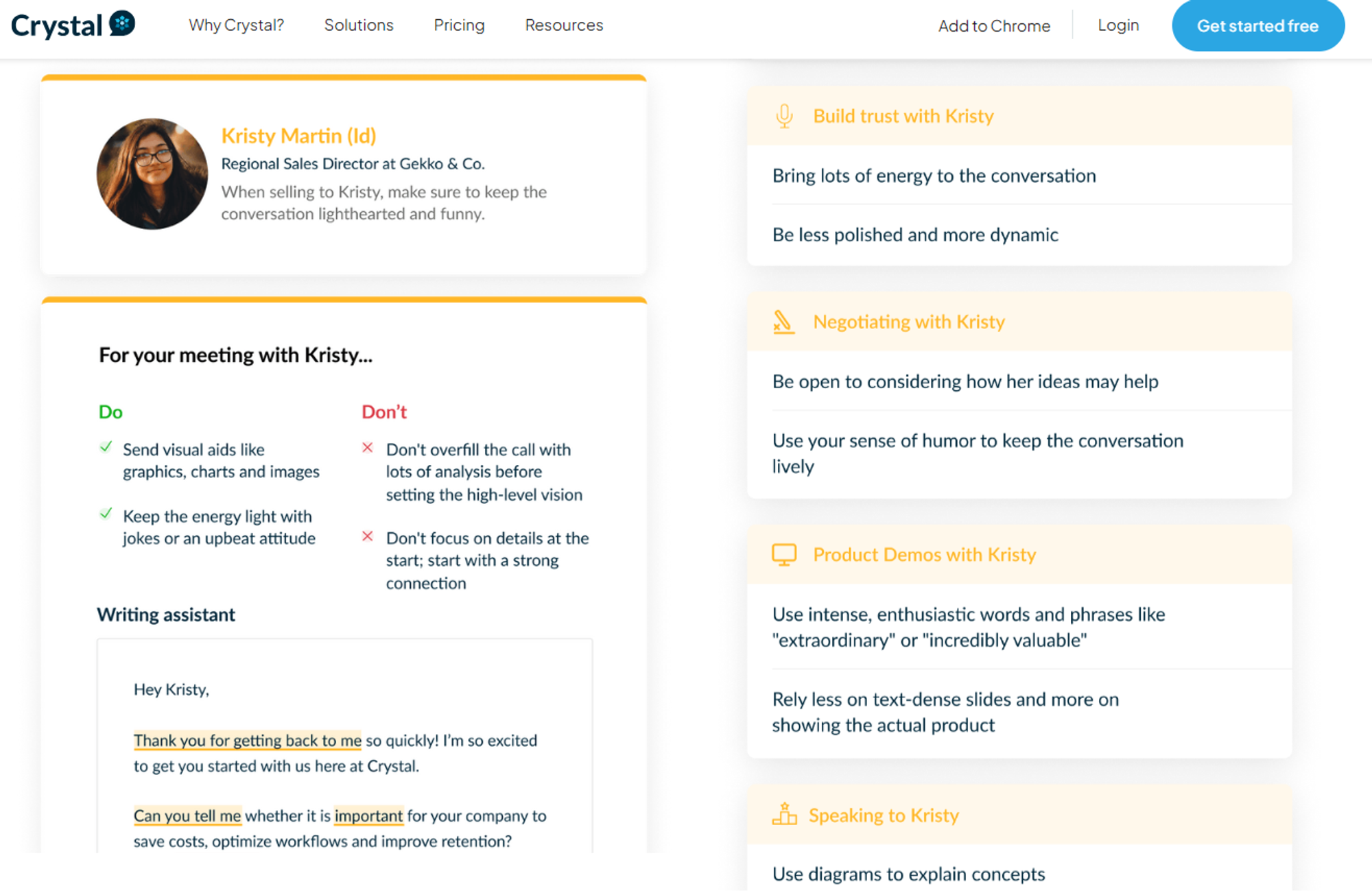Click the Add to Chrome link

point(994,26)
